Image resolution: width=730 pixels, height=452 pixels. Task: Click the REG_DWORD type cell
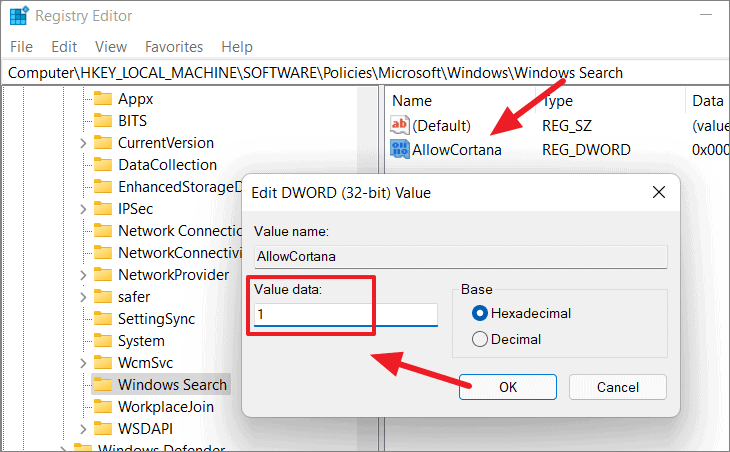pyautogui.click(x=586, y=149)
